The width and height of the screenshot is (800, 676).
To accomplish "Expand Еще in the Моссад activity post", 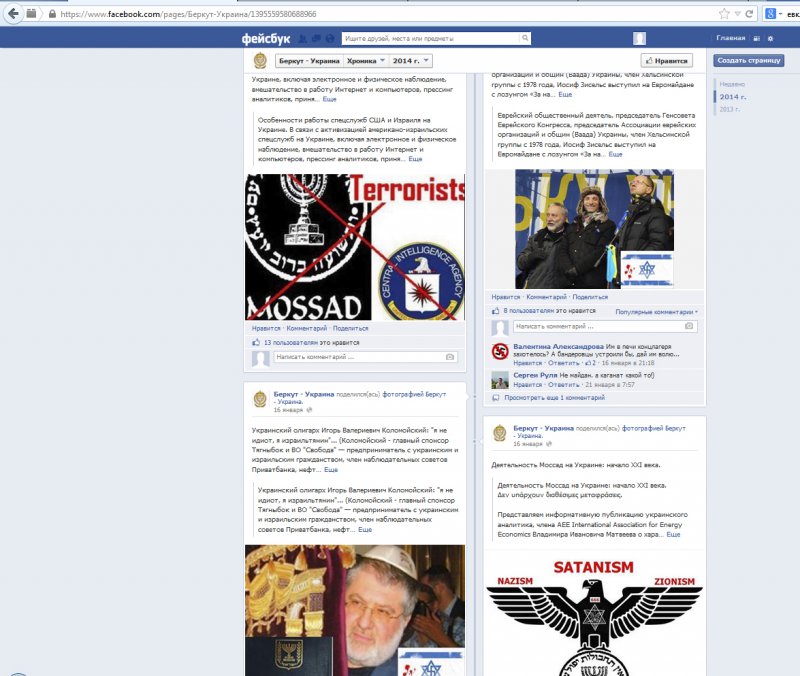I will coord(673,535).
